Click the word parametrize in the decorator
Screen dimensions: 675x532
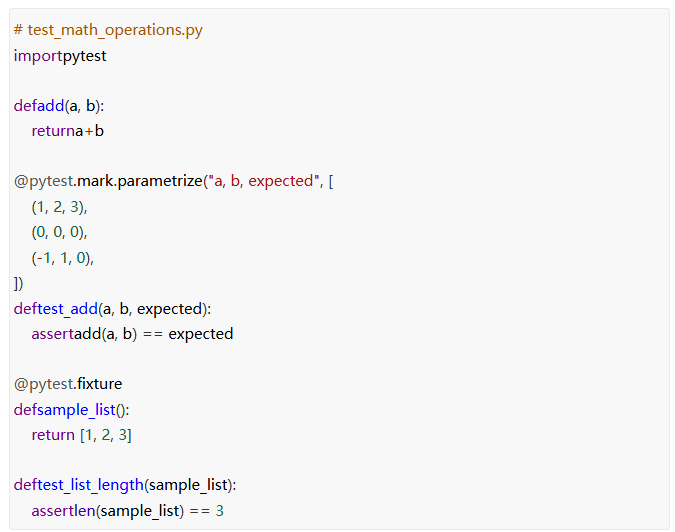[166, 181]
